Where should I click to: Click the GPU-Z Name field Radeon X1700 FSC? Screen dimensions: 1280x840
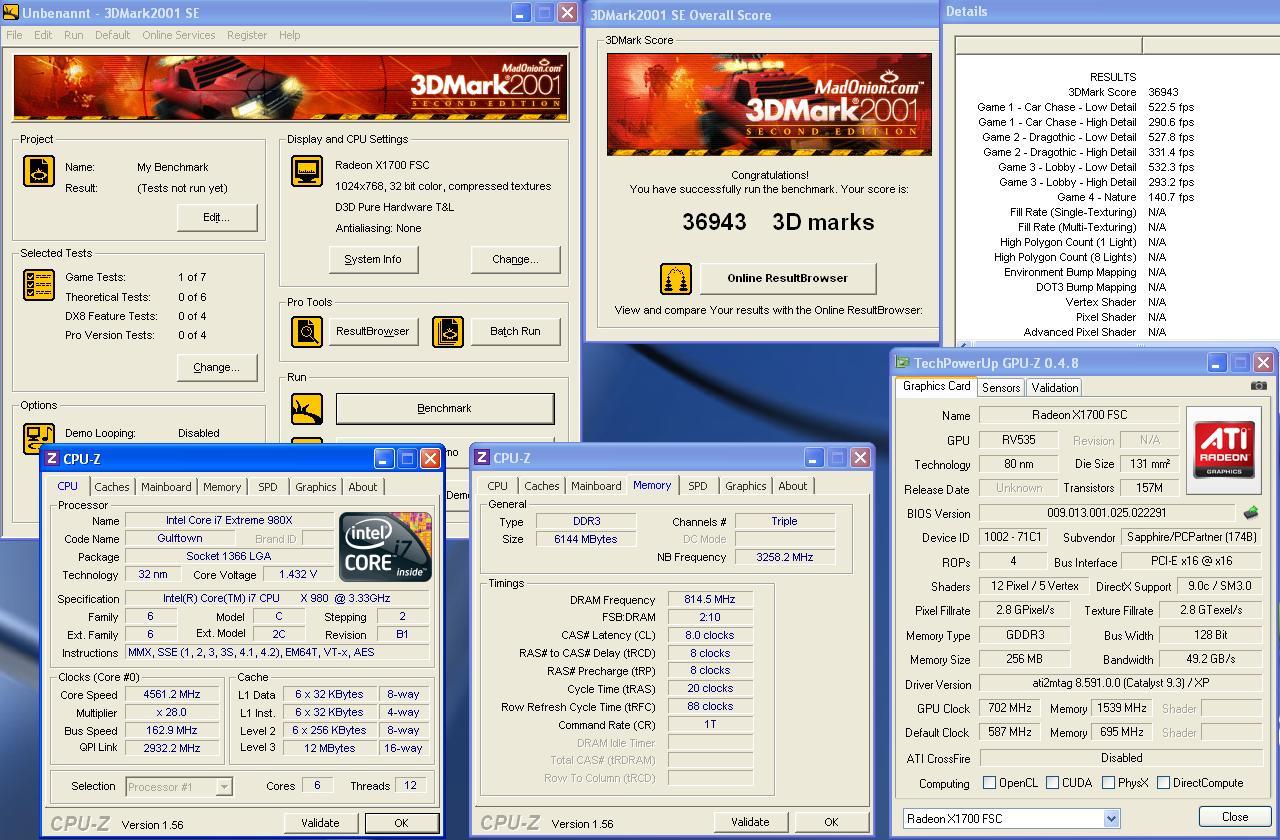coord(1079,415)
